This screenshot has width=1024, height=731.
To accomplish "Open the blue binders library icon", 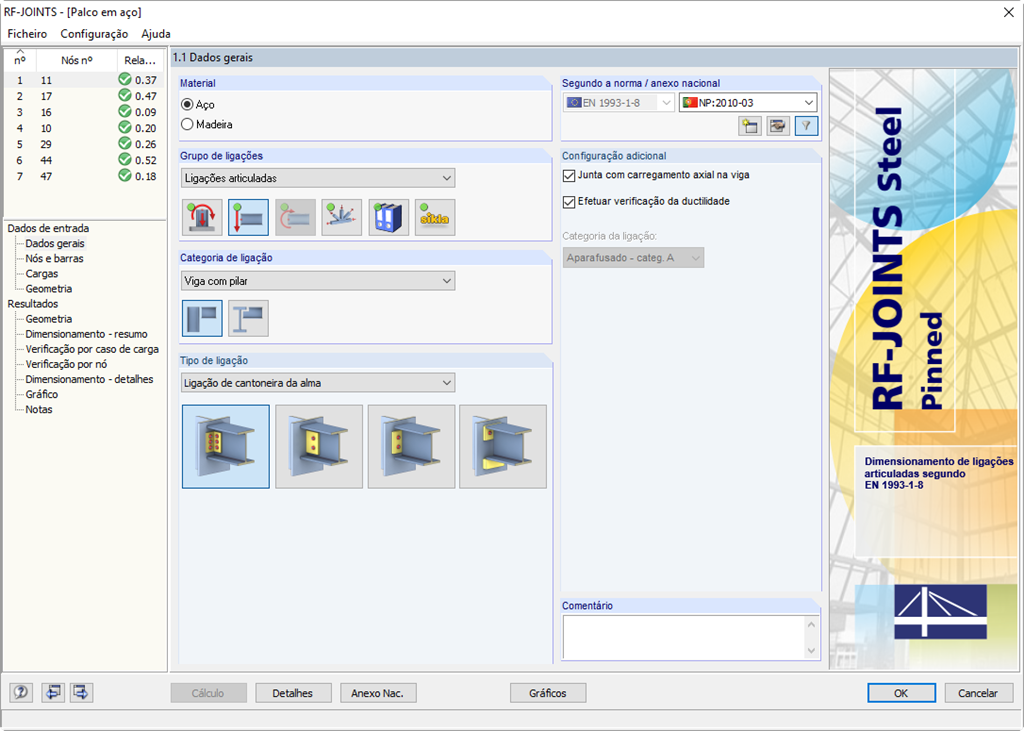I will pos(389,218).
